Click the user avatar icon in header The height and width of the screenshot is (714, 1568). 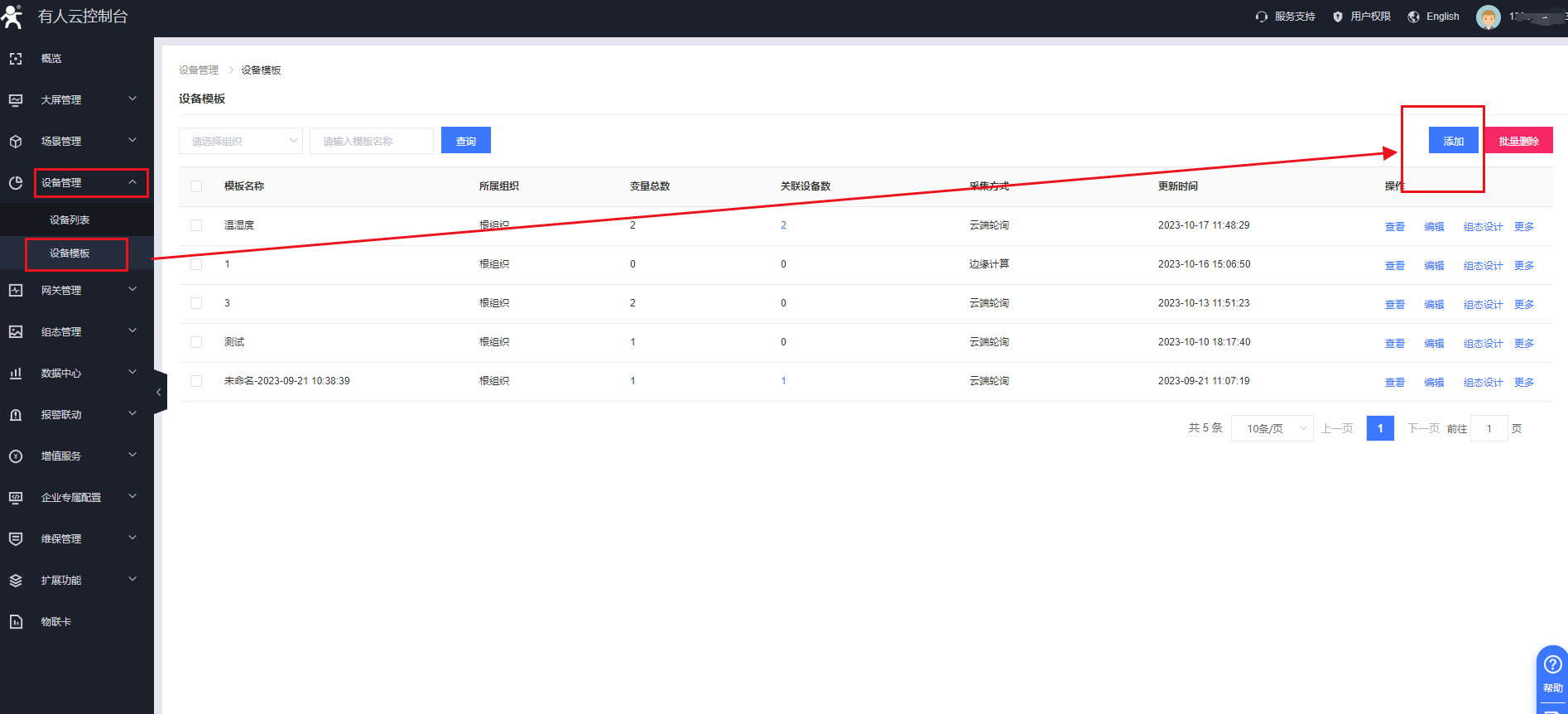pos(1488,17)
